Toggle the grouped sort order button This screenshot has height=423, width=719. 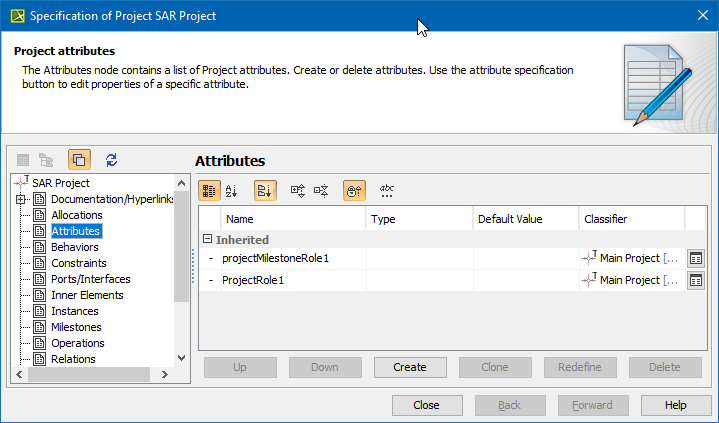[265, 190]
